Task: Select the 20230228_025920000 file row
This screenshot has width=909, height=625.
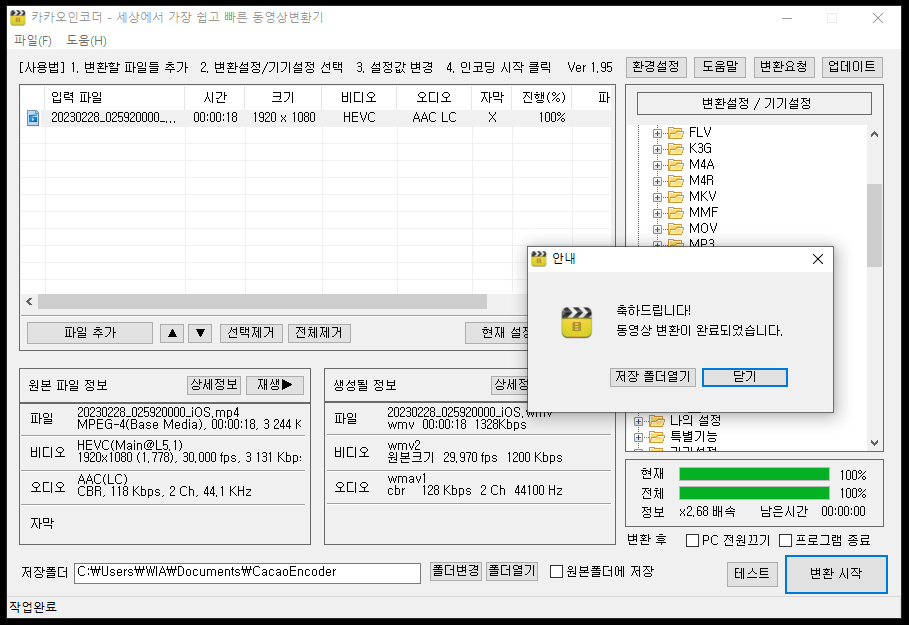Action: (316, 118)
